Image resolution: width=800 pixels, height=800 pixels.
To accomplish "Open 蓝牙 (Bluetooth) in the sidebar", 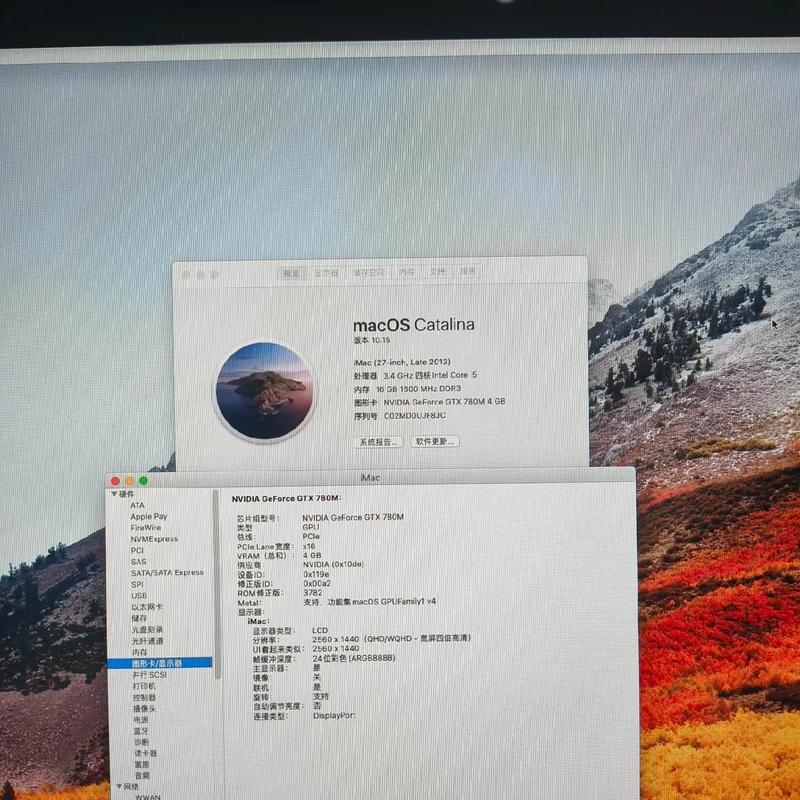I will (x=141, y=731).
